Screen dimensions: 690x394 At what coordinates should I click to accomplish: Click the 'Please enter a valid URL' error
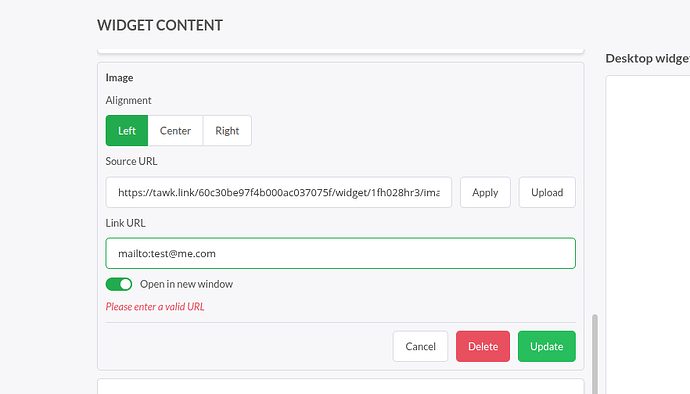[x=155, y=307]
